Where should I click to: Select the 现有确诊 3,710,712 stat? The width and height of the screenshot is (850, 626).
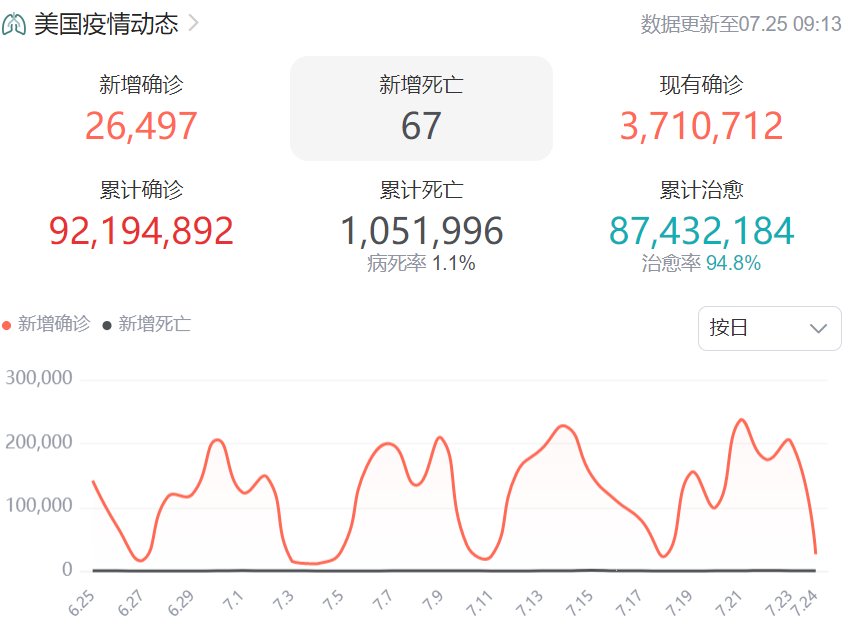tap(701, 108)
